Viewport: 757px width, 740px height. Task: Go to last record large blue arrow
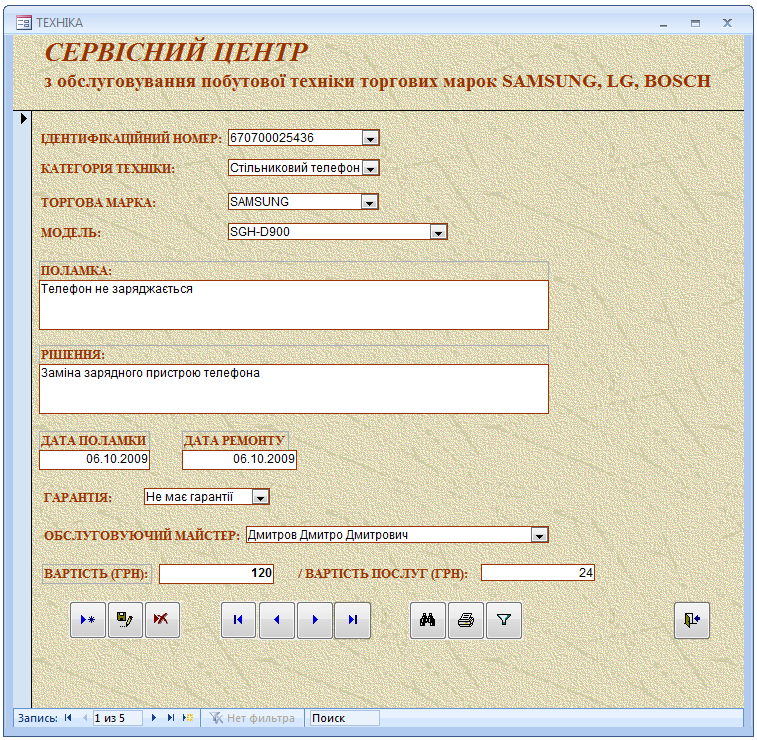tap(352, 620)
